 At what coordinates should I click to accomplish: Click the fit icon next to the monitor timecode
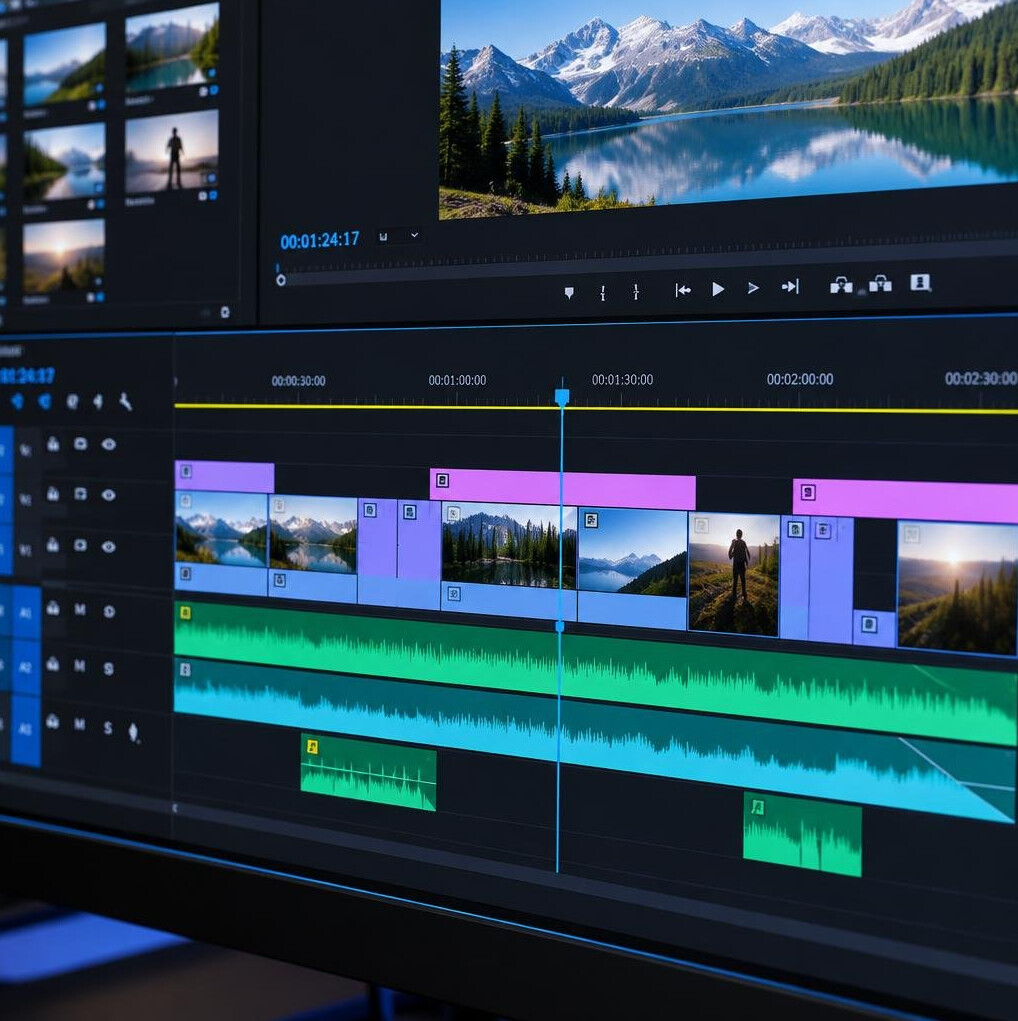pos(384,236)
